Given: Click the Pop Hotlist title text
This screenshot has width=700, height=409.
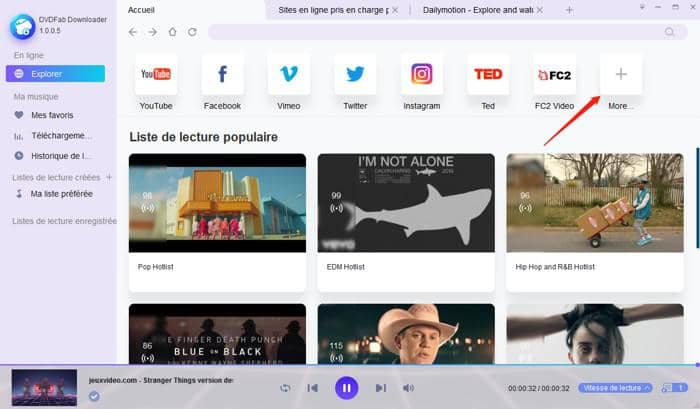Looking at the screenshot, I should [x=155, y=267].
